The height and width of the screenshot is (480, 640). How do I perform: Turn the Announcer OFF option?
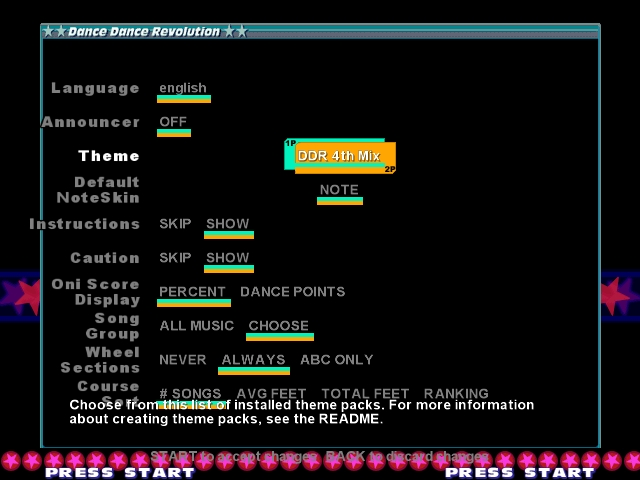[173, 122]
